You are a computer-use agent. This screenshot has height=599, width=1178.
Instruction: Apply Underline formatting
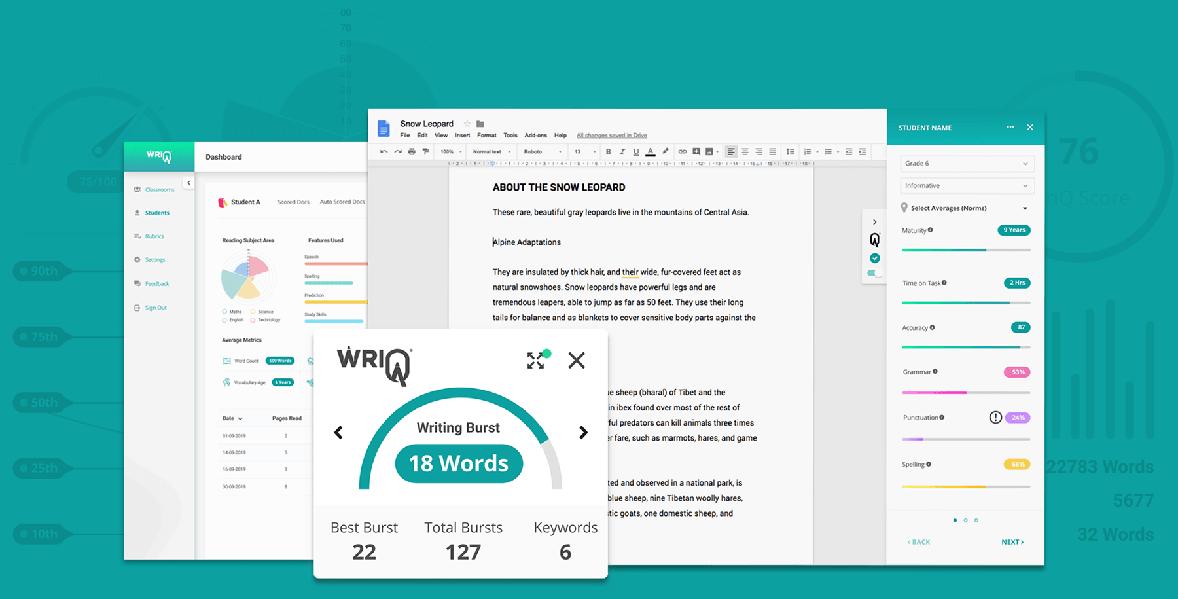(x=636, y=152)
